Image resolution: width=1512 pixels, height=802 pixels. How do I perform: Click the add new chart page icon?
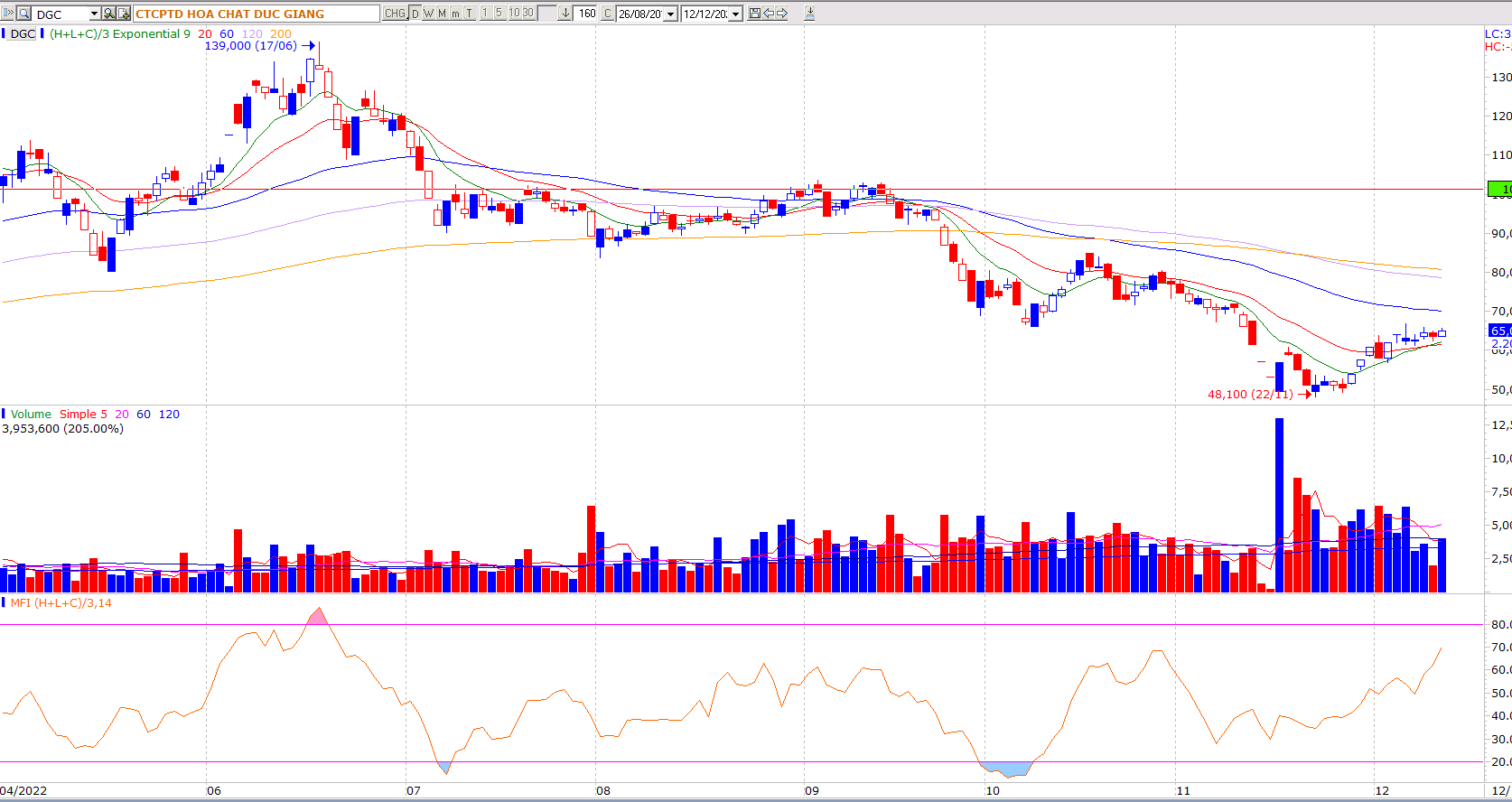tap(123, 14)
